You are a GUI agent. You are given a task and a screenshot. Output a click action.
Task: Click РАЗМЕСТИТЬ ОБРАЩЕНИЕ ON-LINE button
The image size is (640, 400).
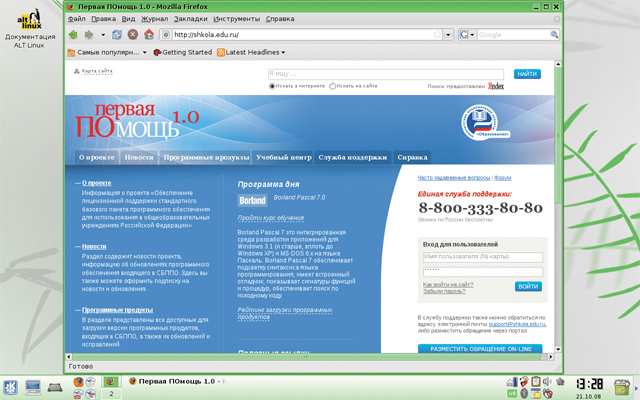coord(480,349)
